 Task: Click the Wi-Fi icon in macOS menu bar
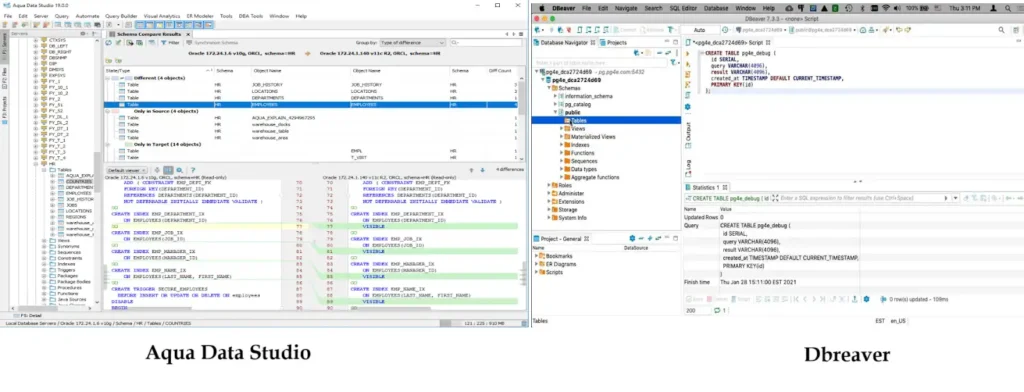point(886,8)
